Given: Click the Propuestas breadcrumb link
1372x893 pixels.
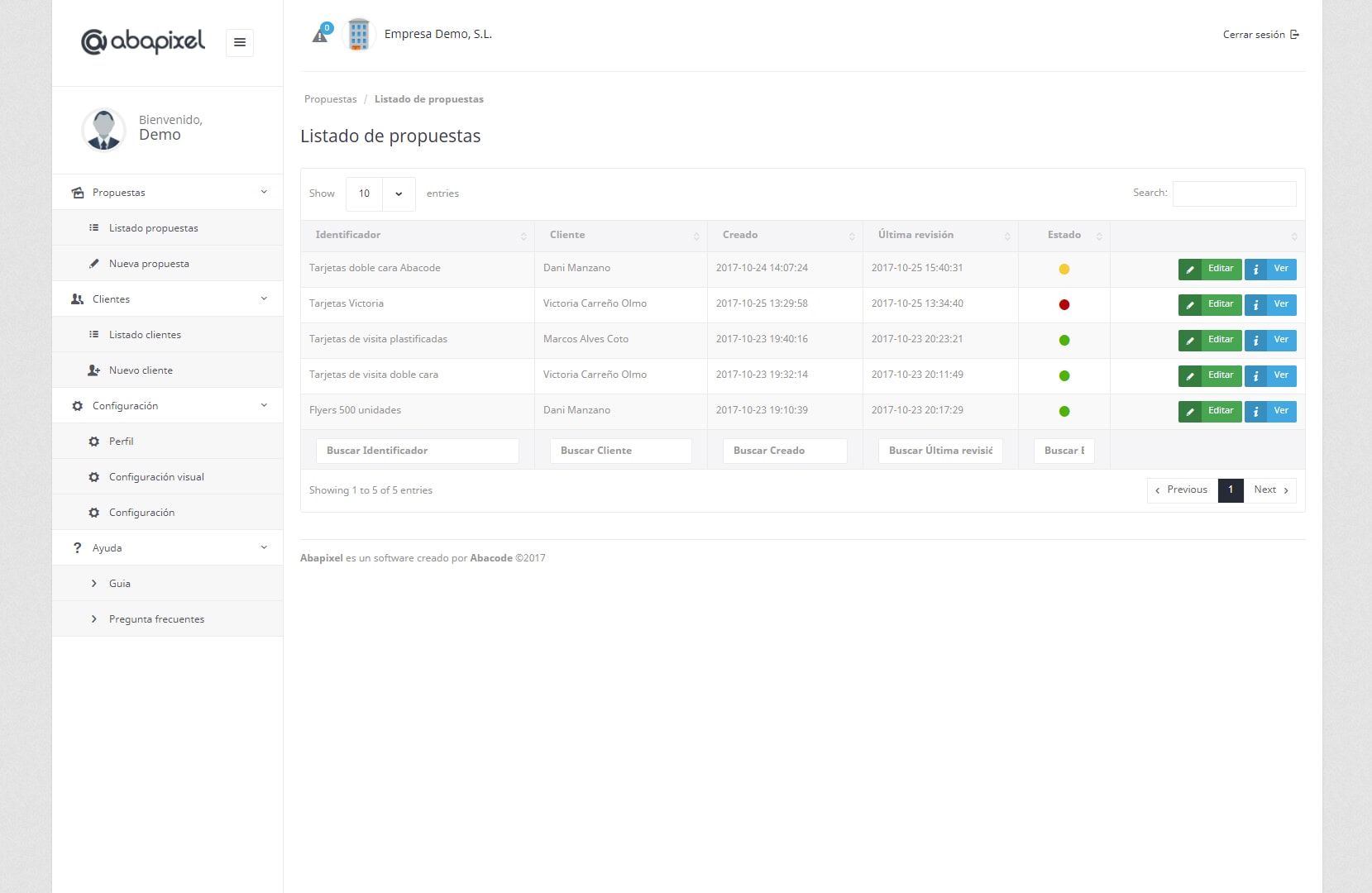Looking at the screenshot, I should pyautogui.click(x=331, y=99).
